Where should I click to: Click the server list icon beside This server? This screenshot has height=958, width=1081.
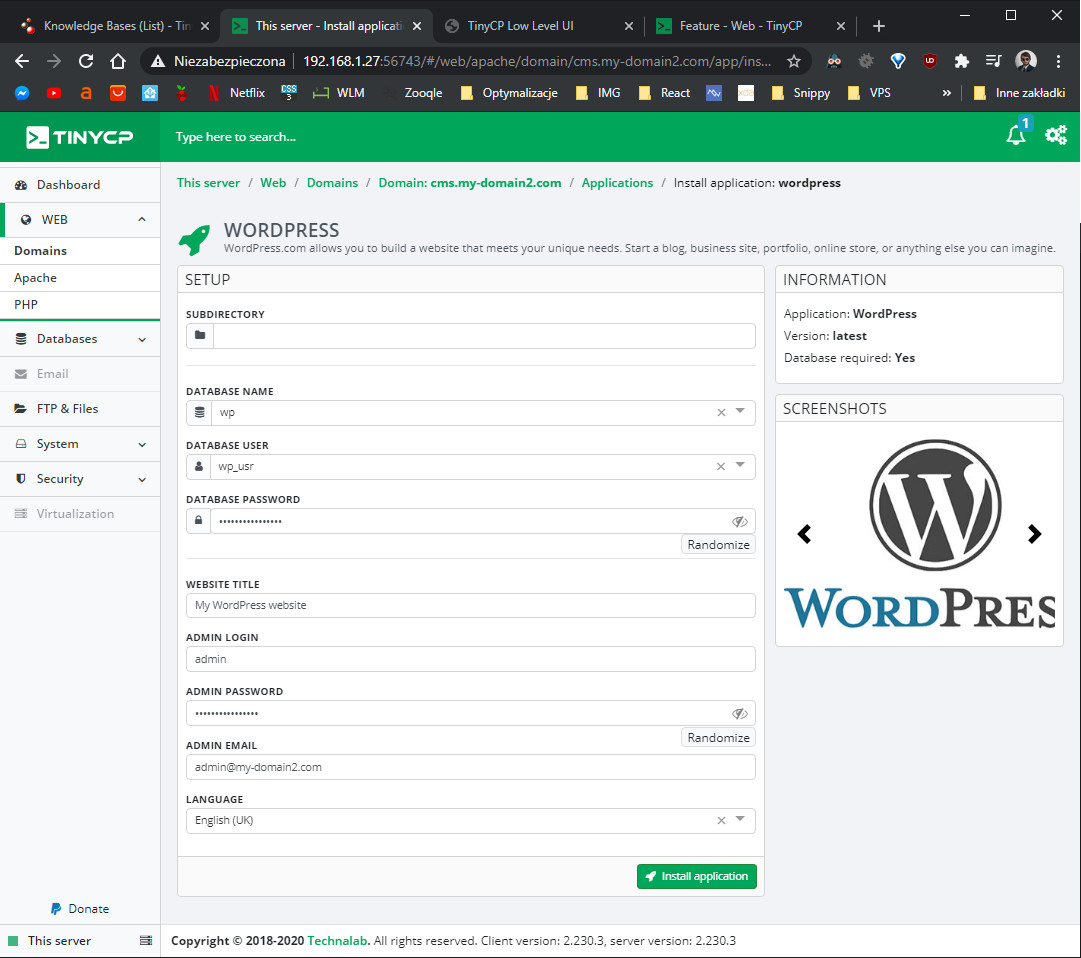click(146, 941)
